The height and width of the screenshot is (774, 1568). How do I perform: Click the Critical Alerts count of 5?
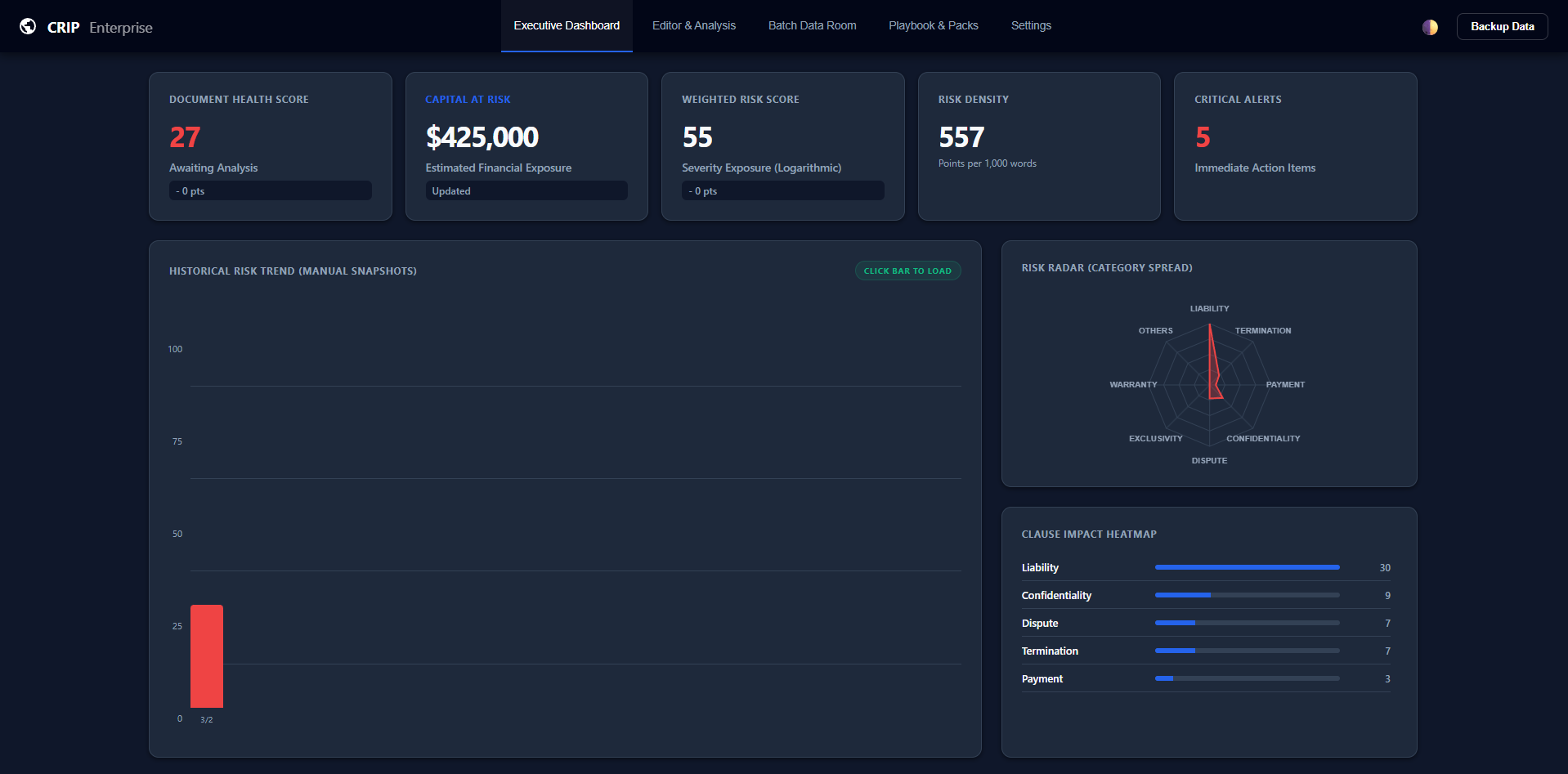pyautogui.click(x=1202, y=136)
